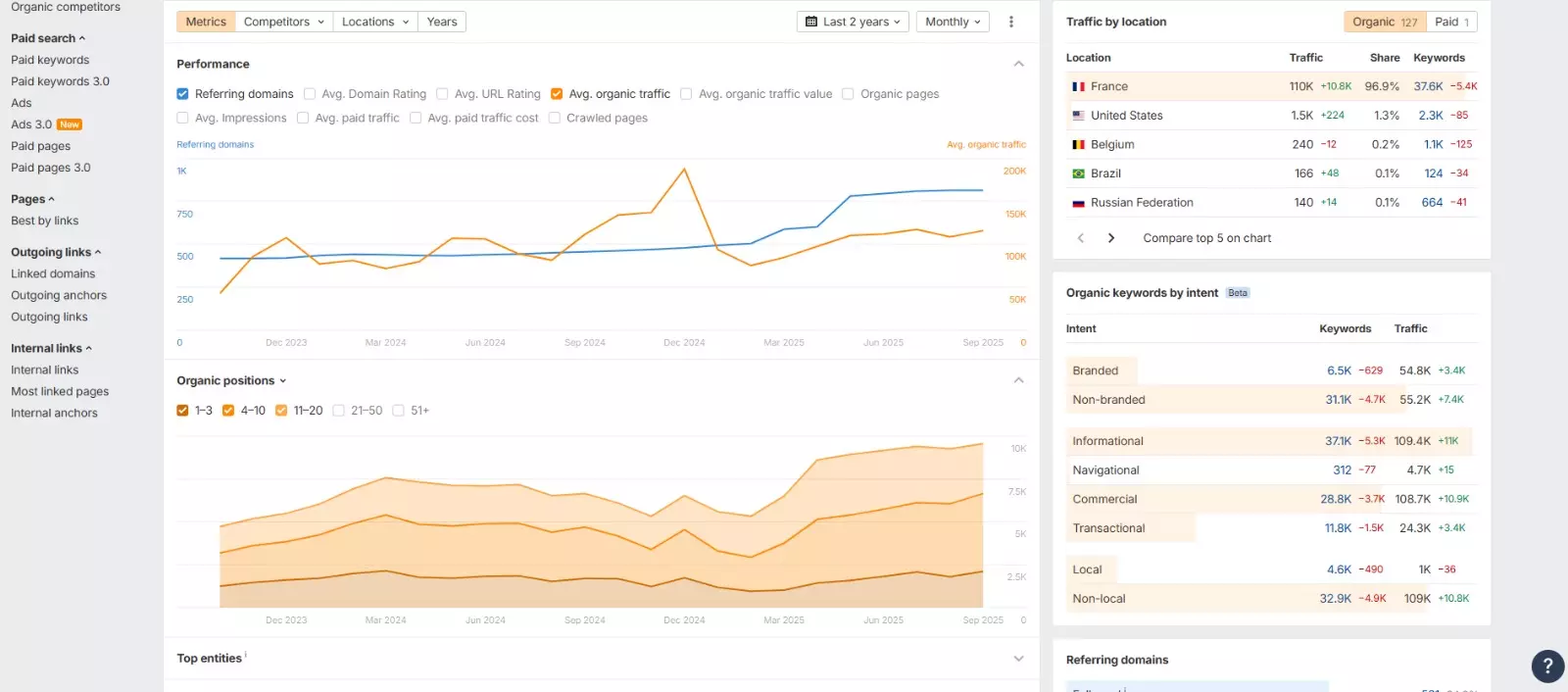Click the France flag icon

[x=1078, y=87]
